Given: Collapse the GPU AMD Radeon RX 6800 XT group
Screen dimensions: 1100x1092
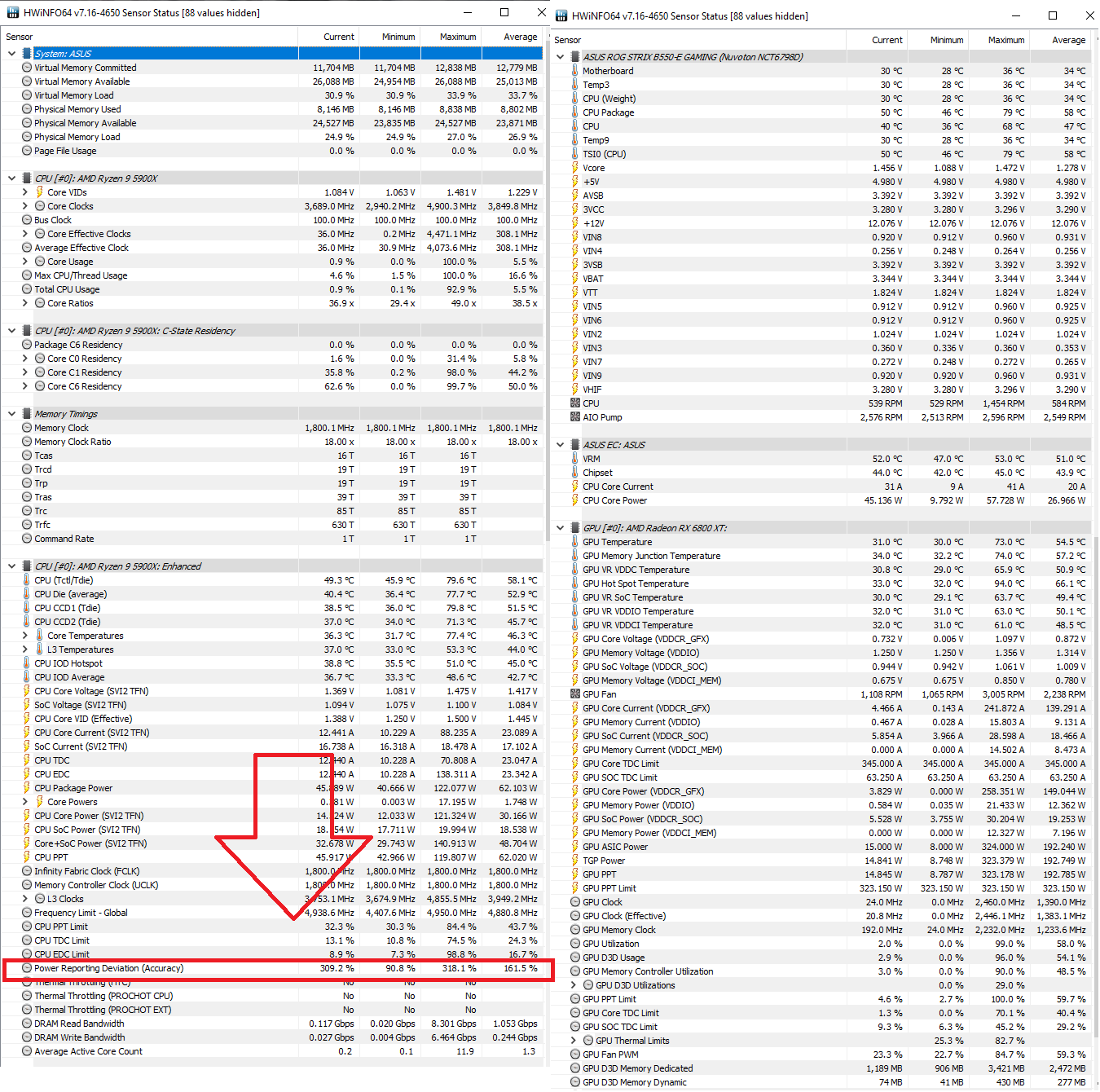Looking at the screenshot, I should [560, 528].
